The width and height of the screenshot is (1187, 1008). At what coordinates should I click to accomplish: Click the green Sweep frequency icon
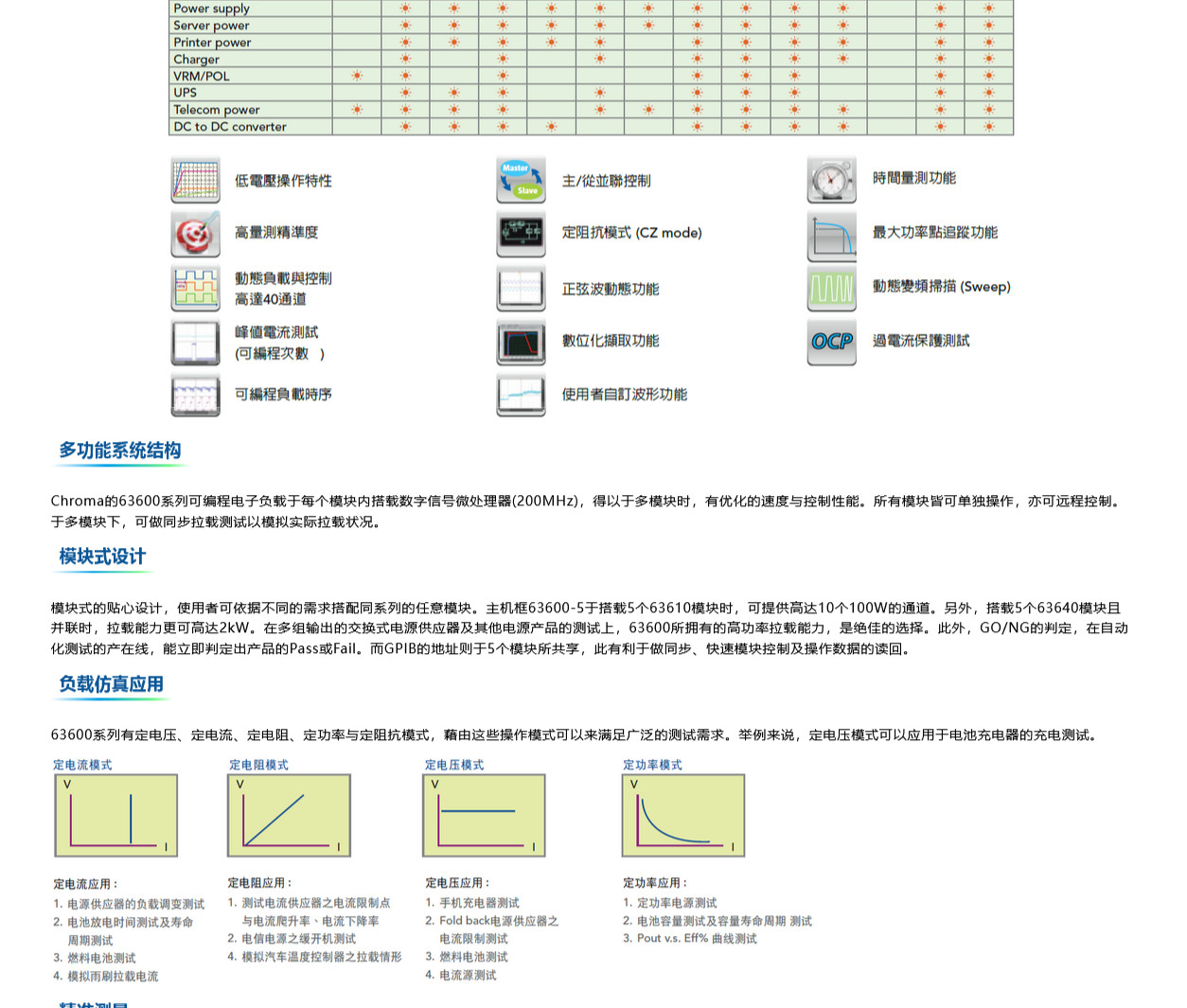831,288
